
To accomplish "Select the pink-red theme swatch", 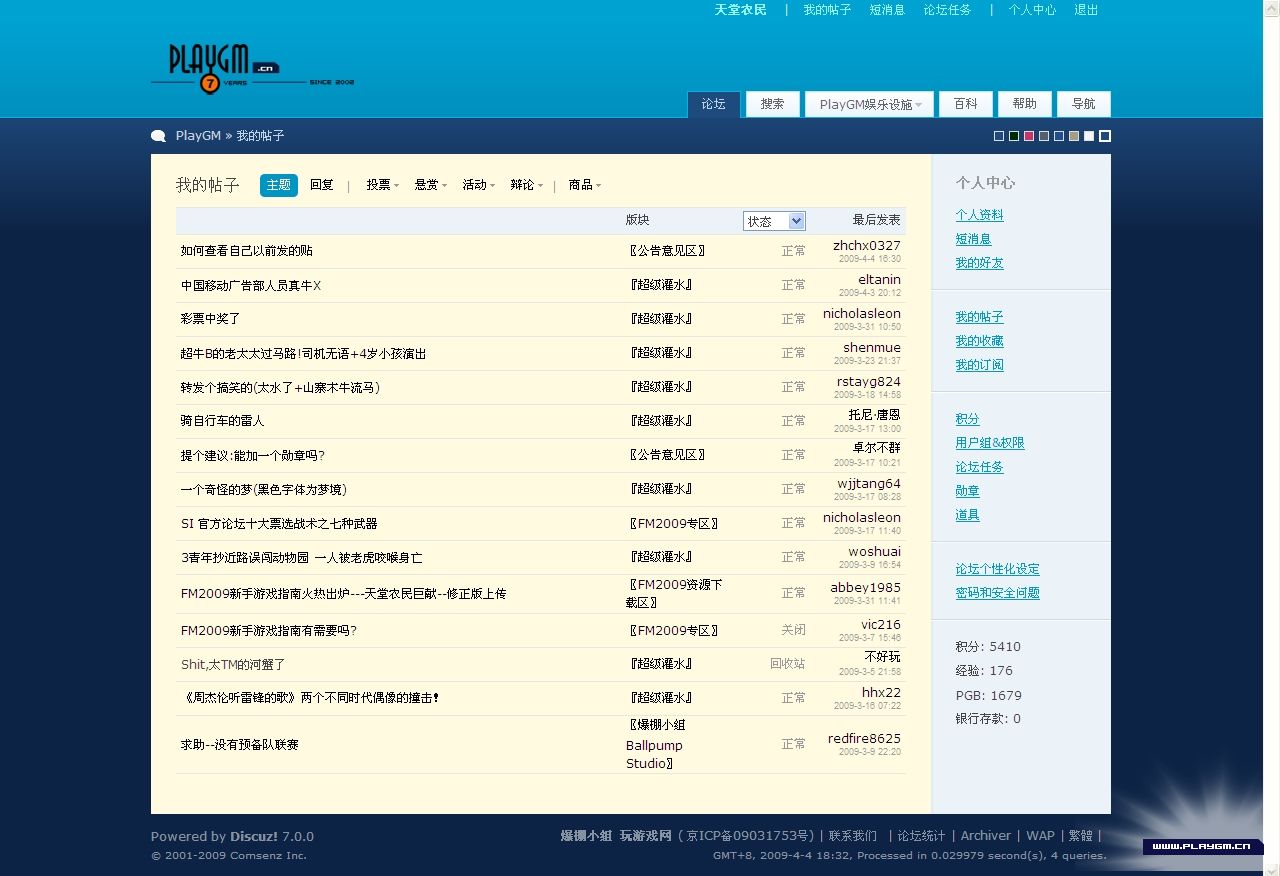I will (1029, 136).
